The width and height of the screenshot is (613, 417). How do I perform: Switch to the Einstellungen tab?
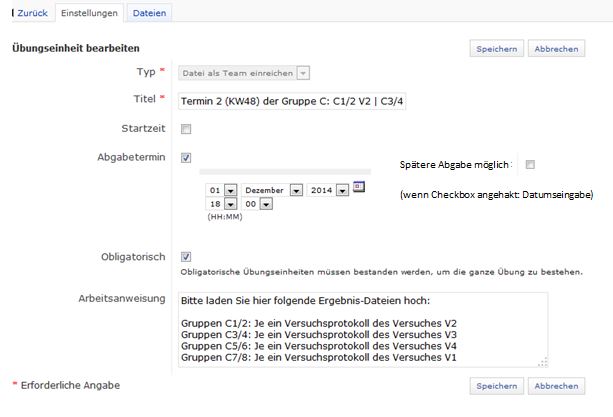[x=90, y=13]
